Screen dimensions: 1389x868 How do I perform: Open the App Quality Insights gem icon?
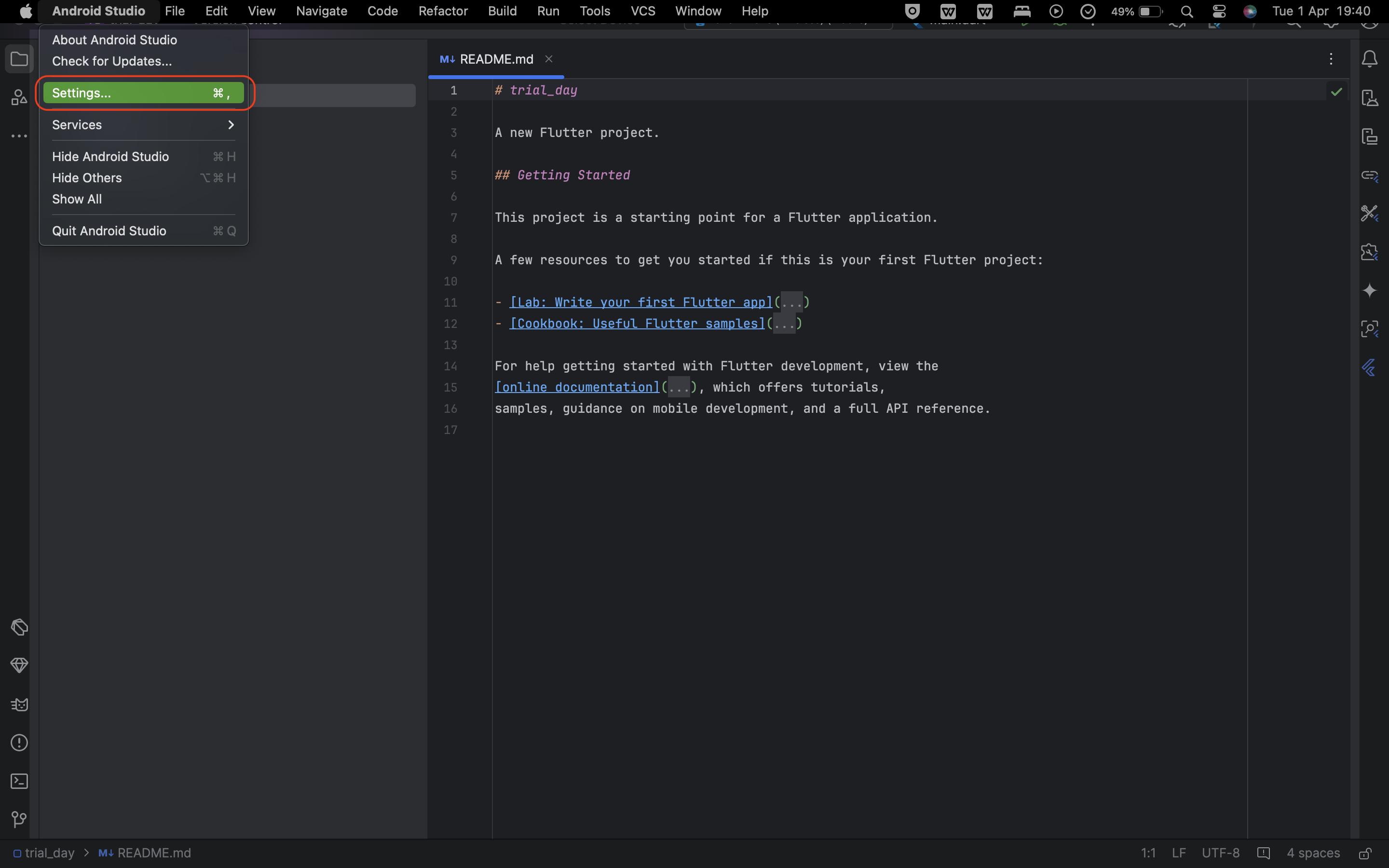(19, 665)
